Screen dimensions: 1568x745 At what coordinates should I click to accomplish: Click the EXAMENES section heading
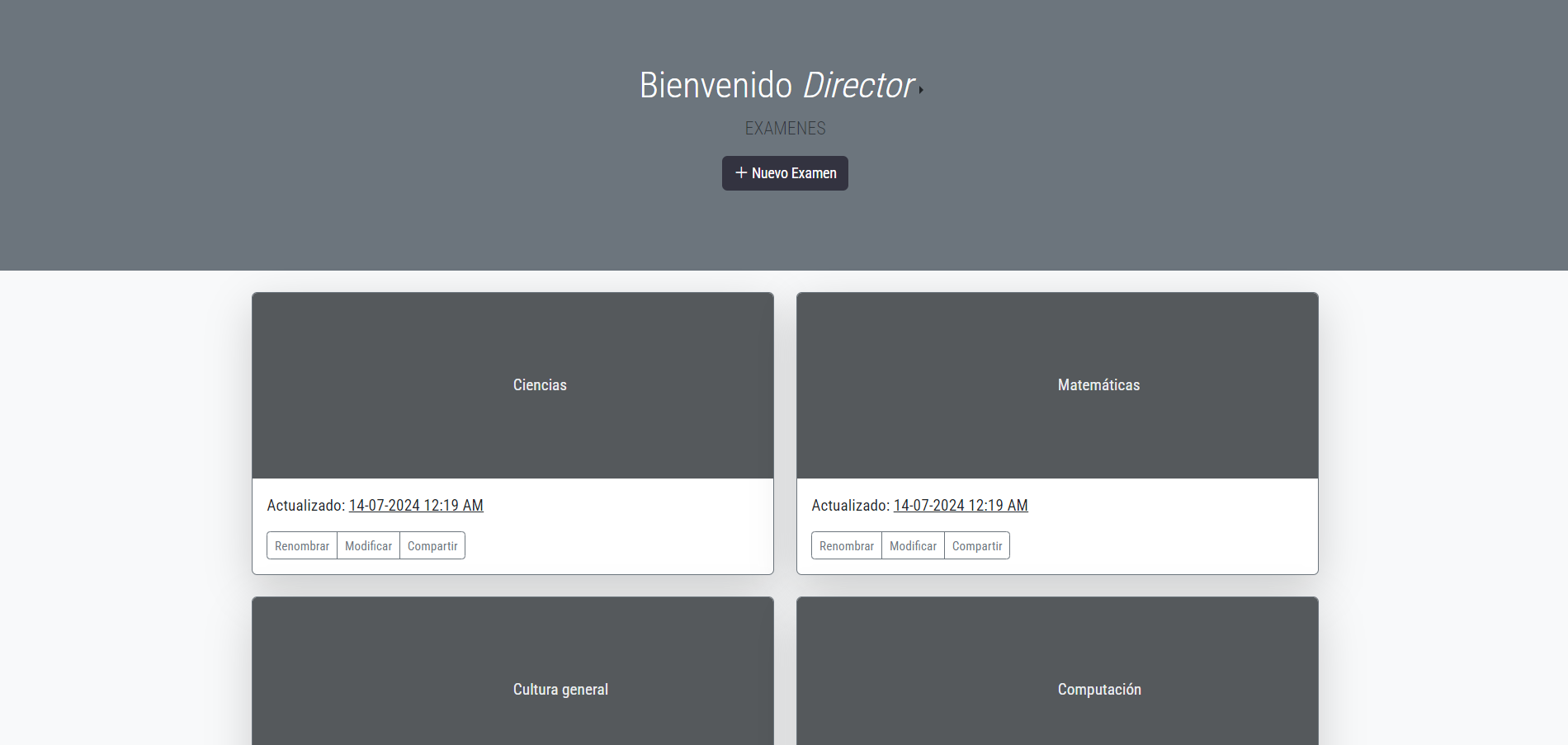pos(785,129)
